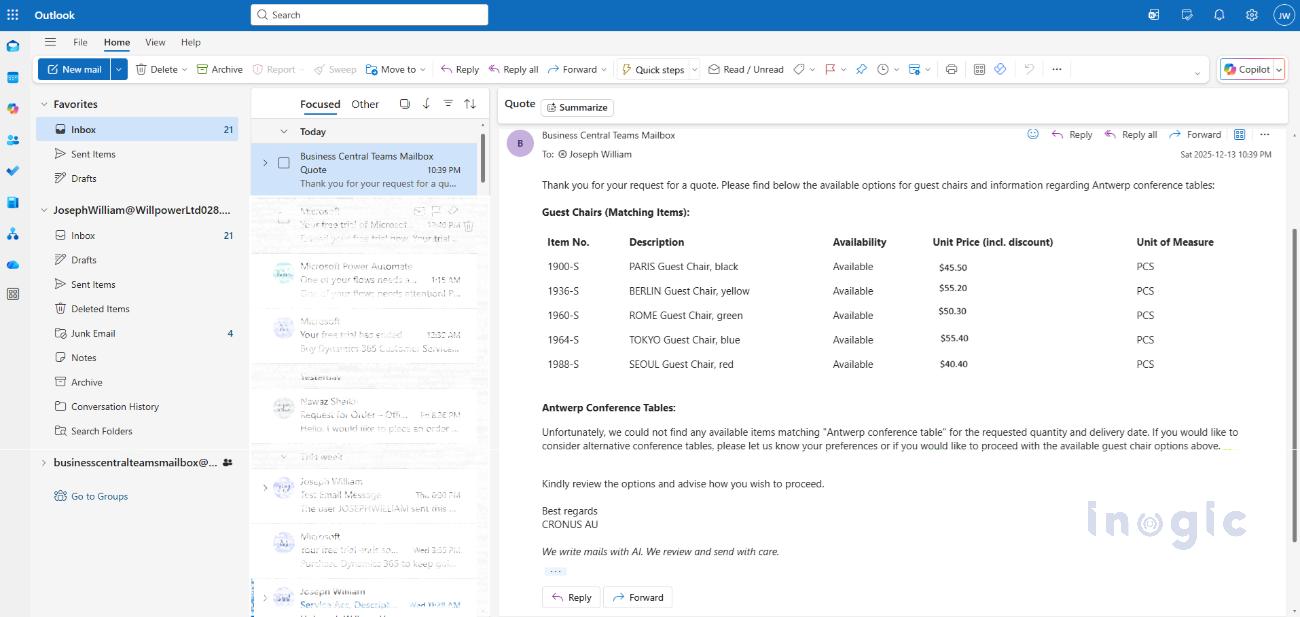Pin the message using the pin icon
Image resolution: width=1300 pixels, height=617 pixels.
point(860,70)
